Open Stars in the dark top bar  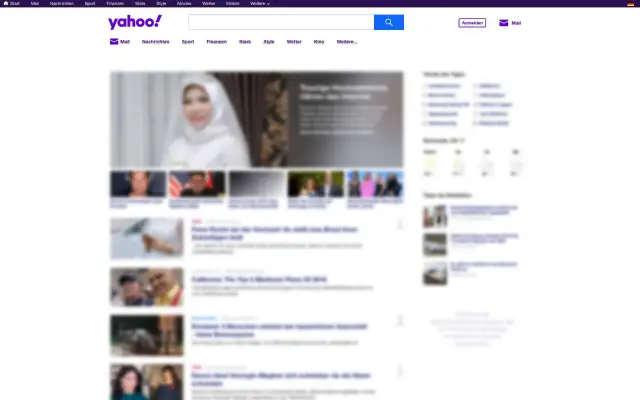[x=140, y=3]
